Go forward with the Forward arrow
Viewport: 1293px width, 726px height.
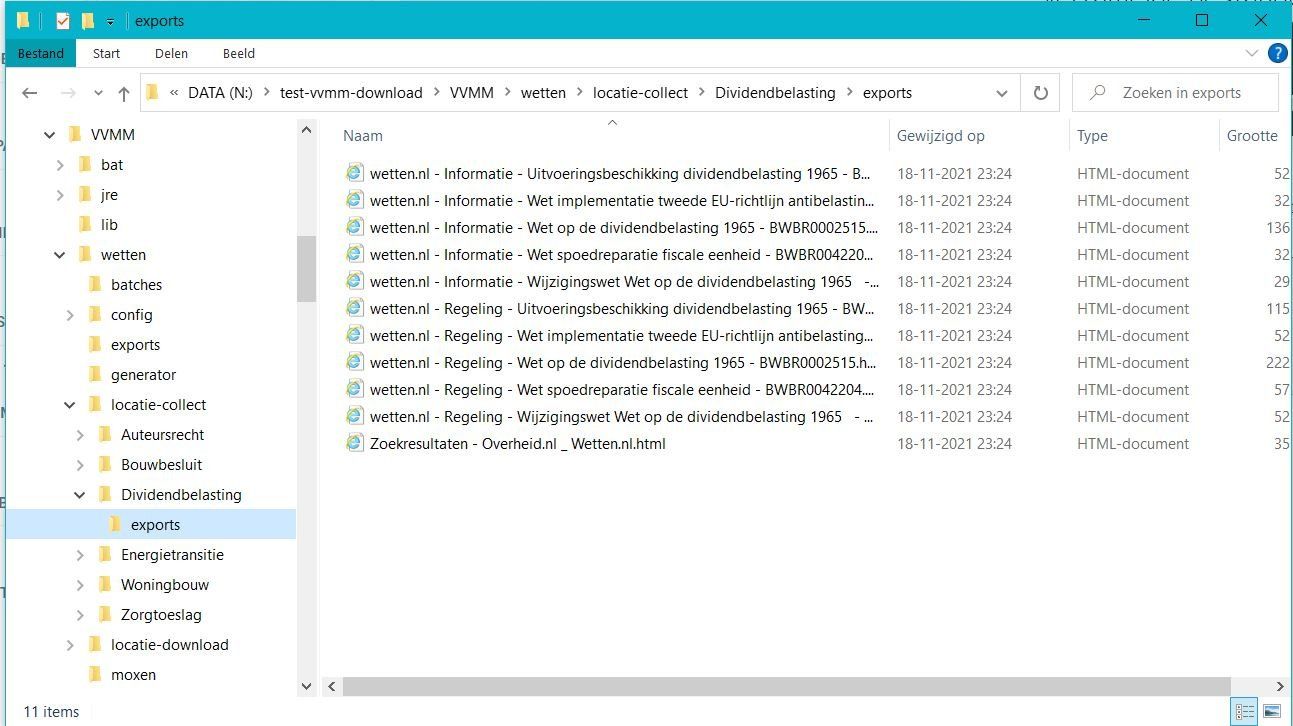(68, 93)
